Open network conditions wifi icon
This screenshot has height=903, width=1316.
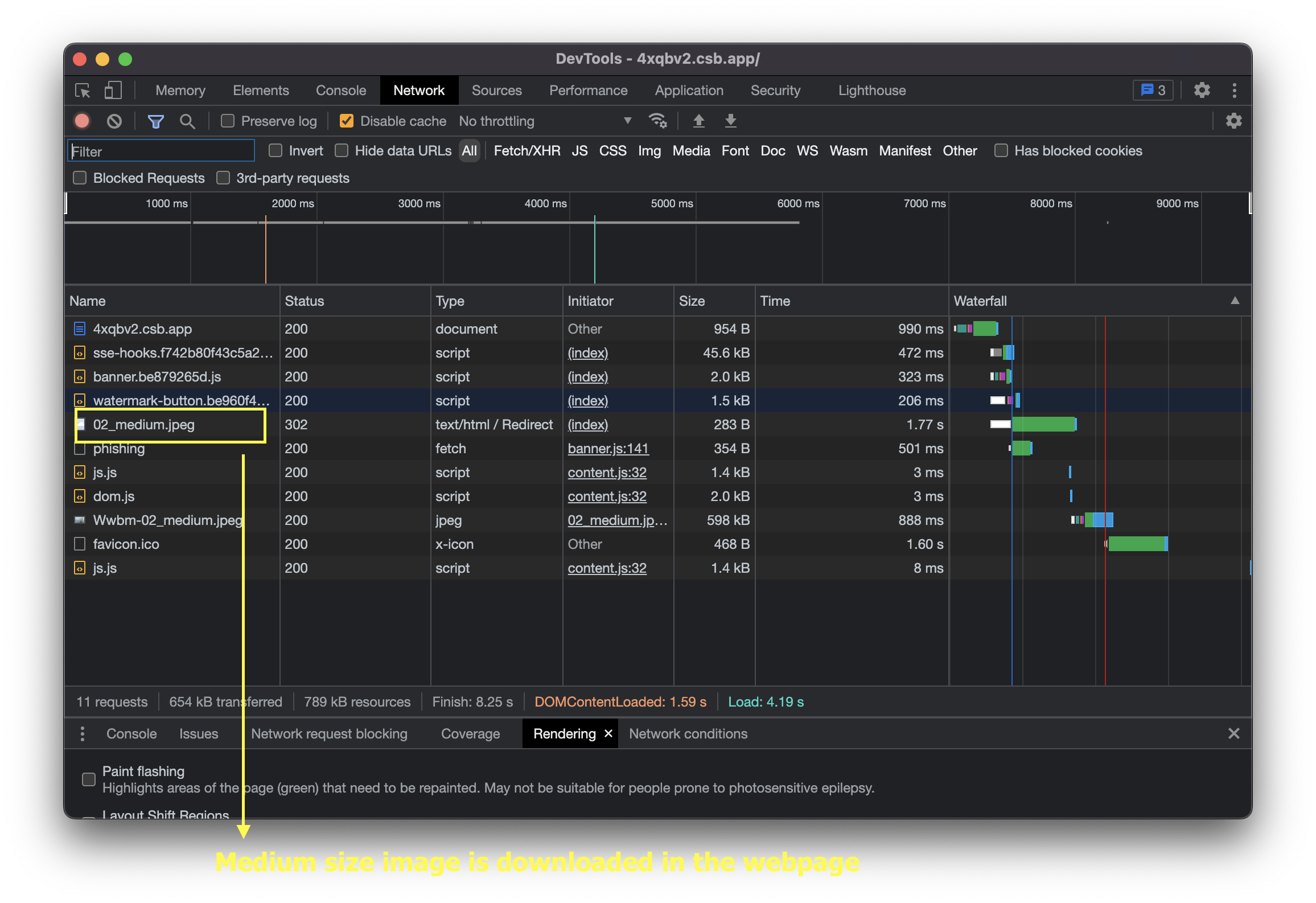point(657,121)
